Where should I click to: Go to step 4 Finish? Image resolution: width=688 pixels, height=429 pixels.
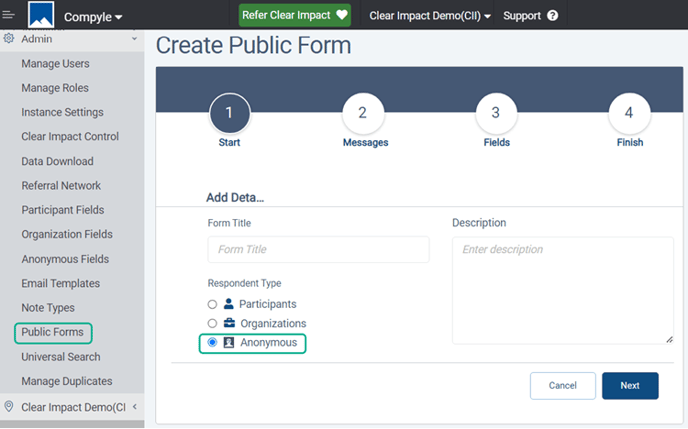(629, 113)
